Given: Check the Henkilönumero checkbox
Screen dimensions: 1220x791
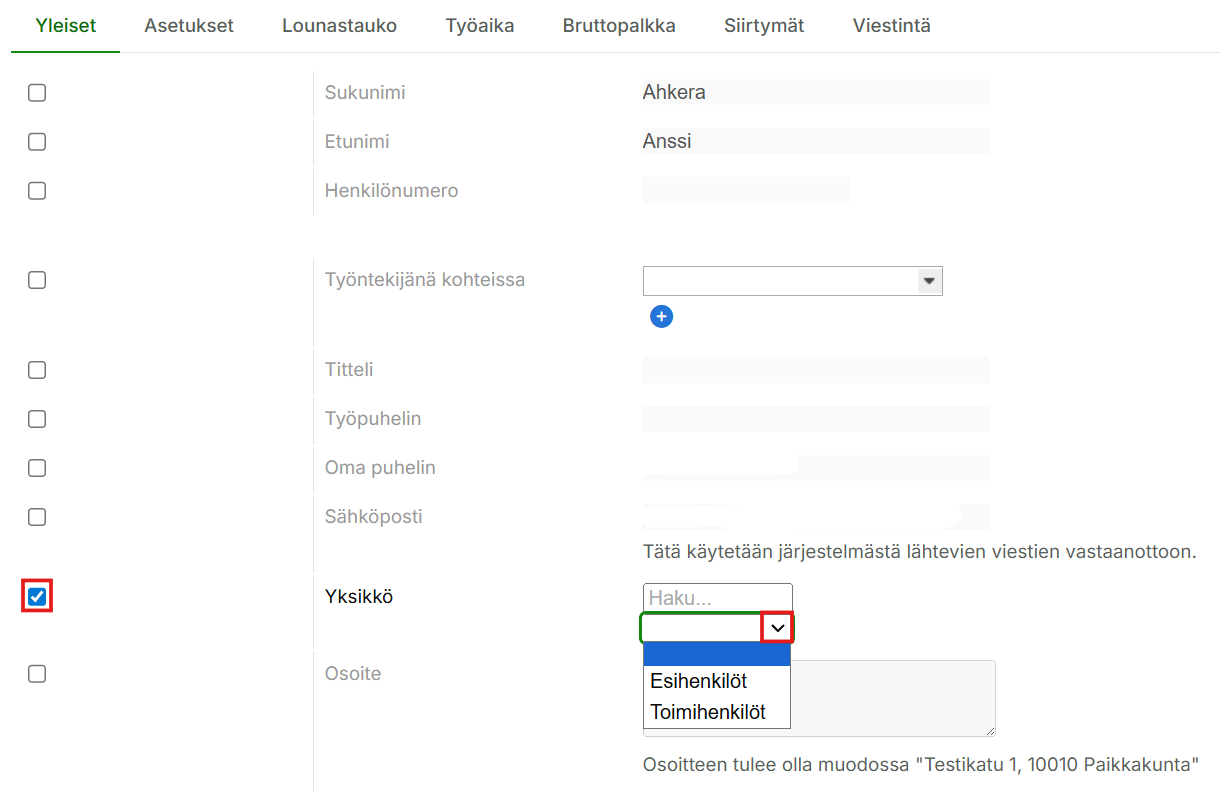Looking at the screenshot, I should click(x=37, y=191).
